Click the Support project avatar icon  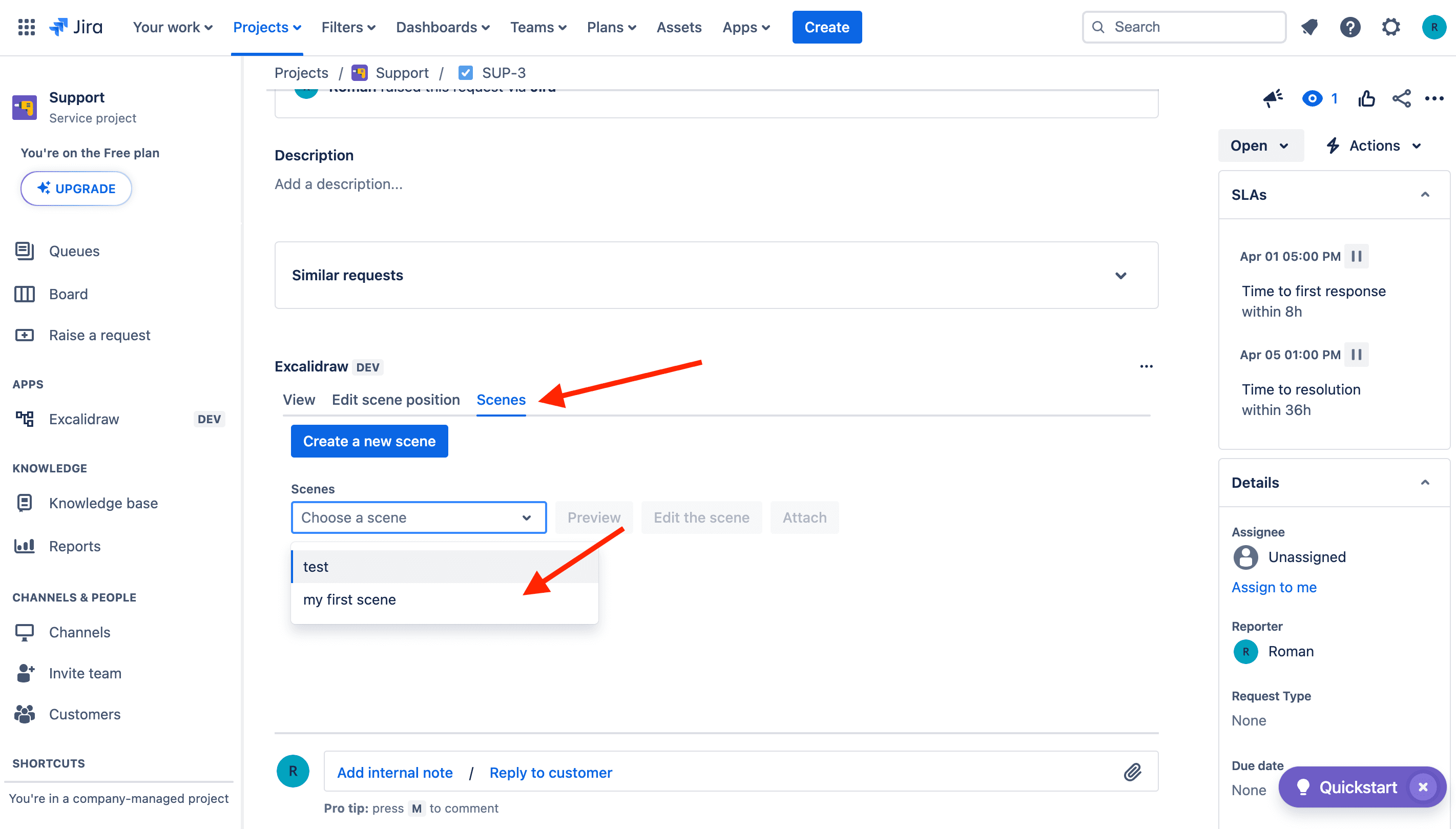[x=25, y=107]
